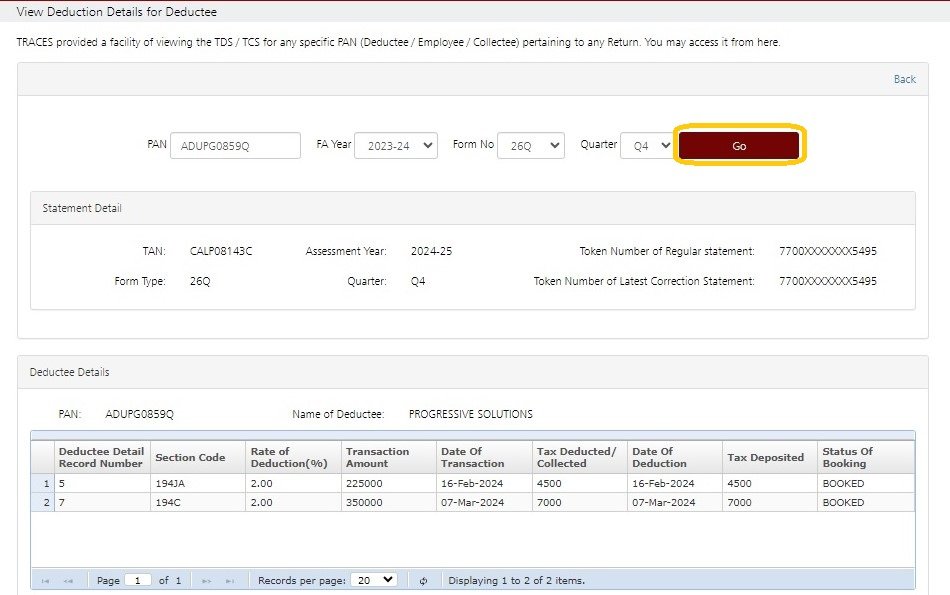Sort by Rate of Deduction(%) column
Viewport: 950px width, 595px height.
pyautogui.click(x=293, y=457)
